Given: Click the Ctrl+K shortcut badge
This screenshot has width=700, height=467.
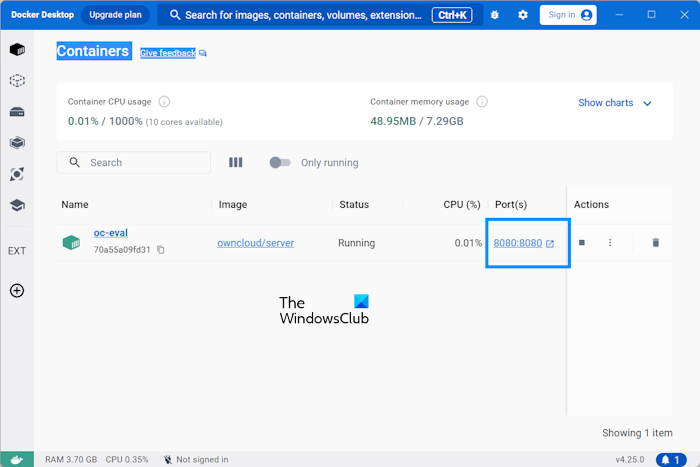Looking at the screenshot, I should [x=452, y=15].
